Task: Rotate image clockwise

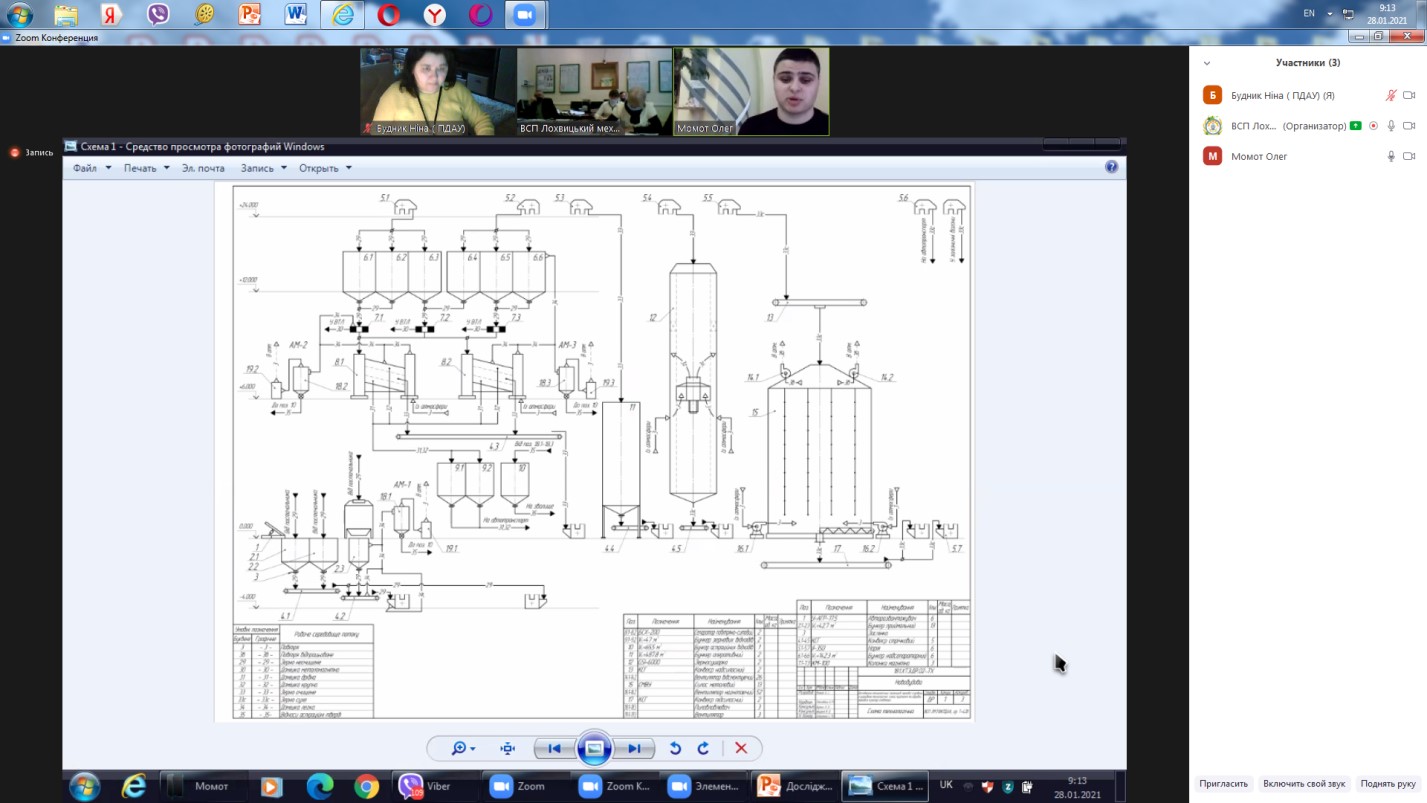Action: coord(703,748)
